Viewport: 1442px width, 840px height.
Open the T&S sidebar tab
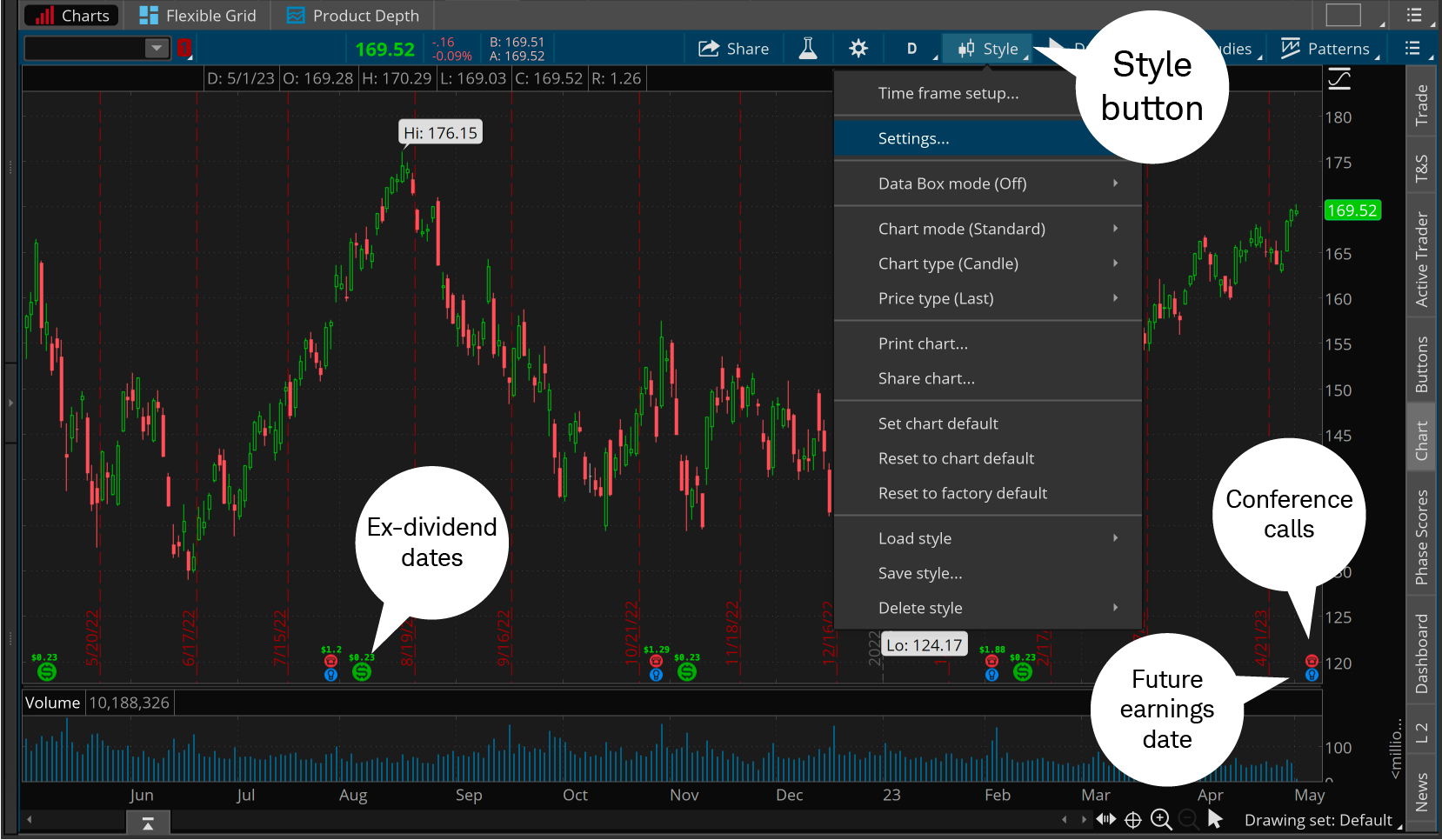coord(1421,168)
